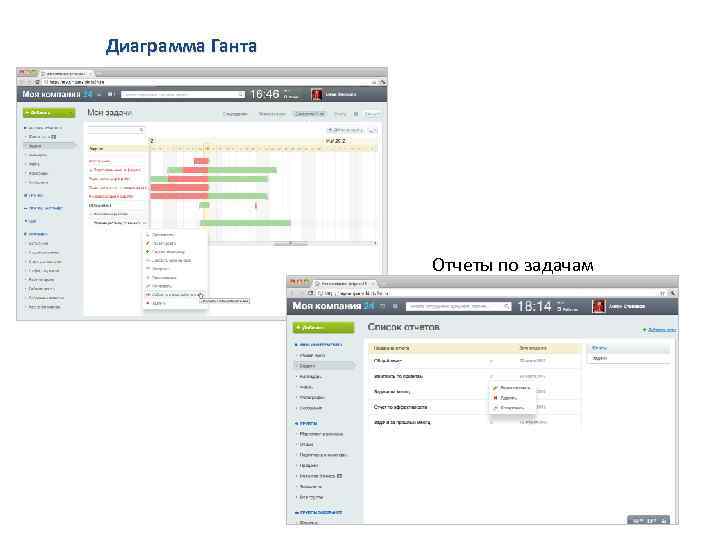Click green Add button in Gantt window
The image size is (720, 540).
click(49, 112)
